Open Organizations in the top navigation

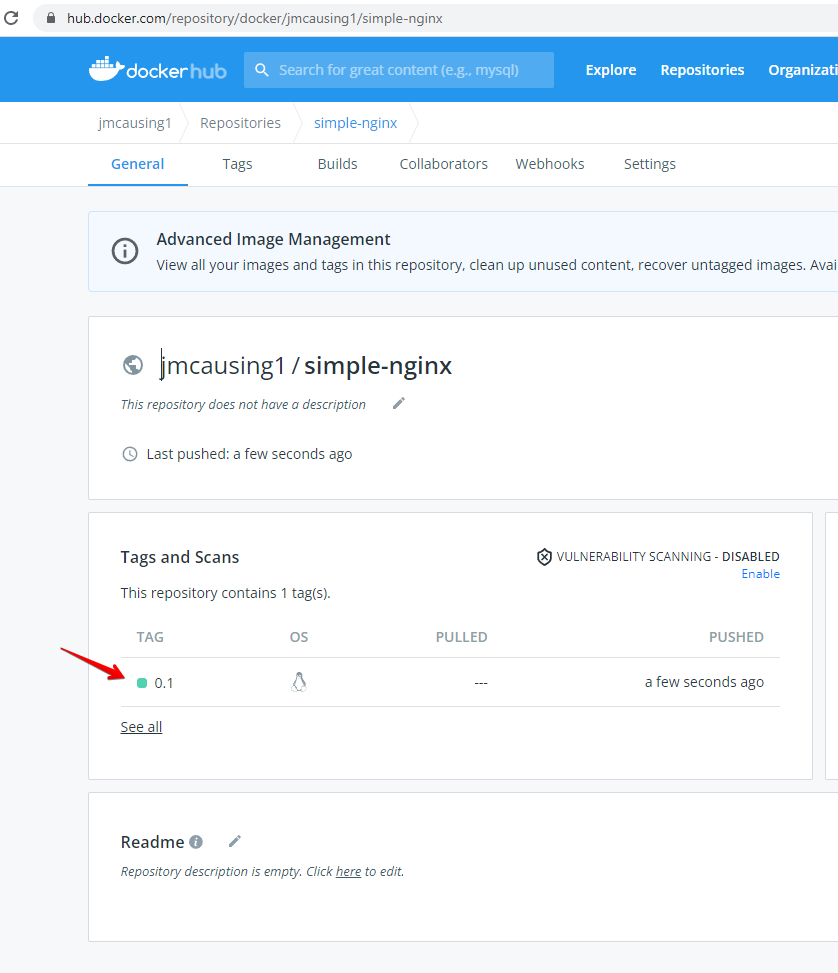pos(803,70)
